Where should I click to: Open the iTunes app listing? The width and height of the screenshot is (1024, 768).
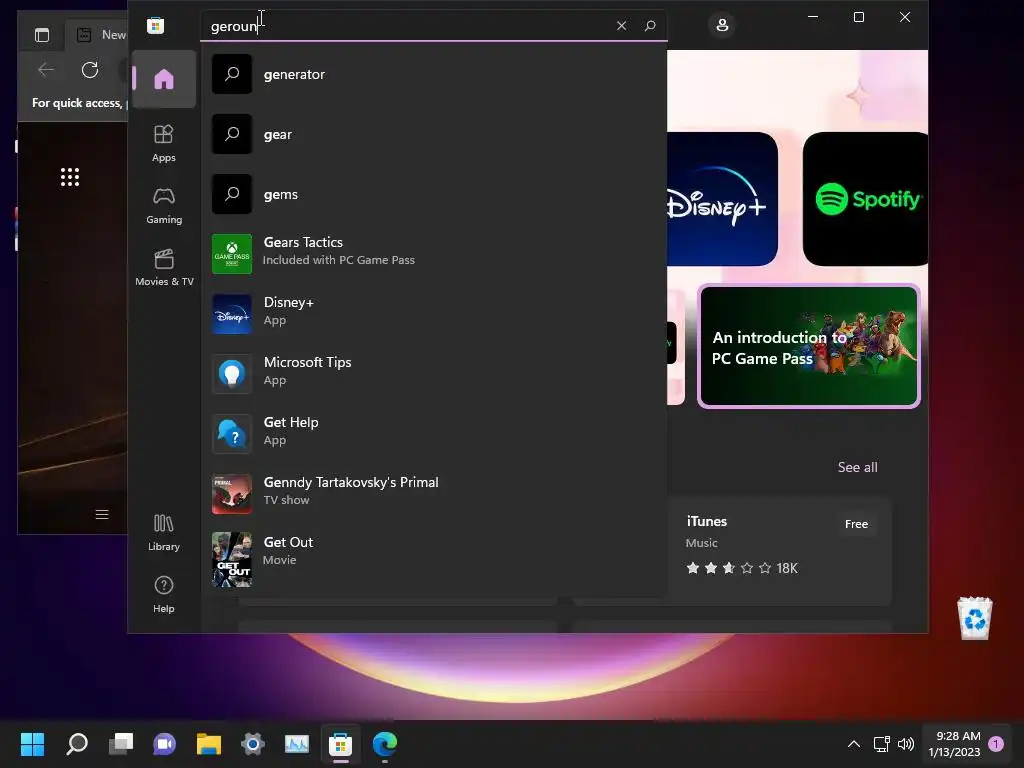click(779, 551)
